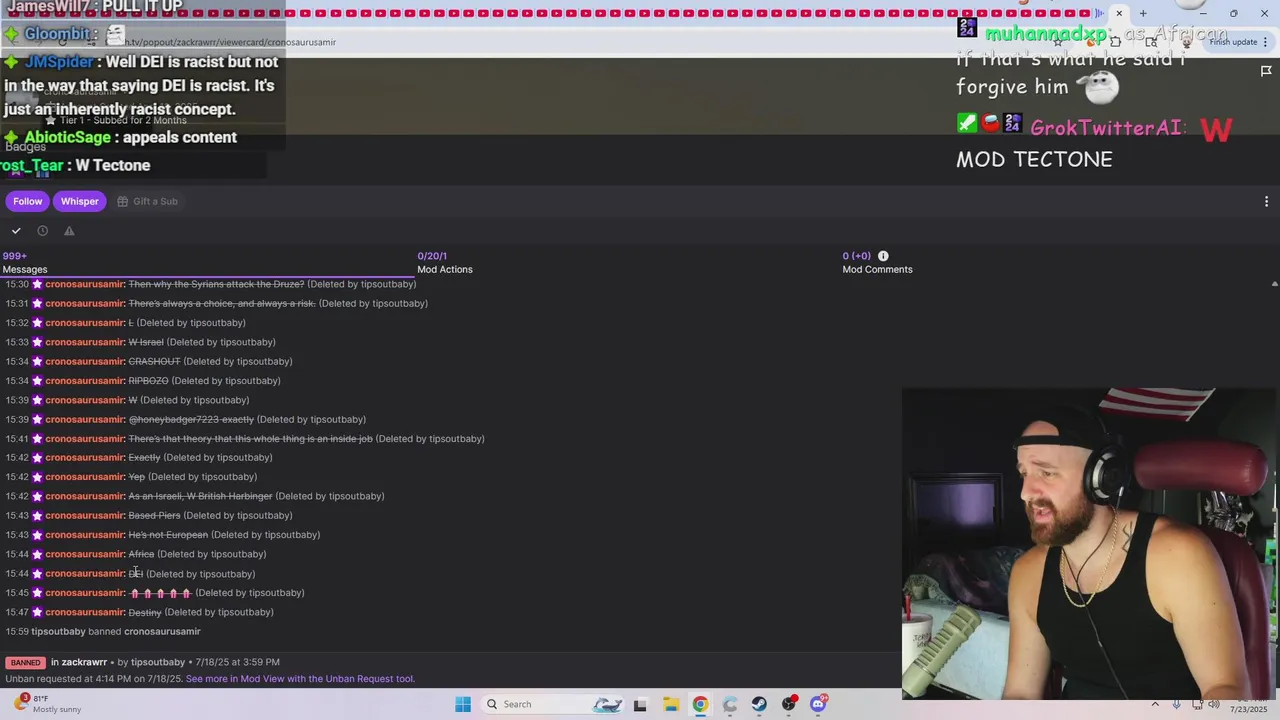This screenshot has width=1280, height=720.
Task: Open OBS from the taskbar
Action: click(x=789, y=704)
